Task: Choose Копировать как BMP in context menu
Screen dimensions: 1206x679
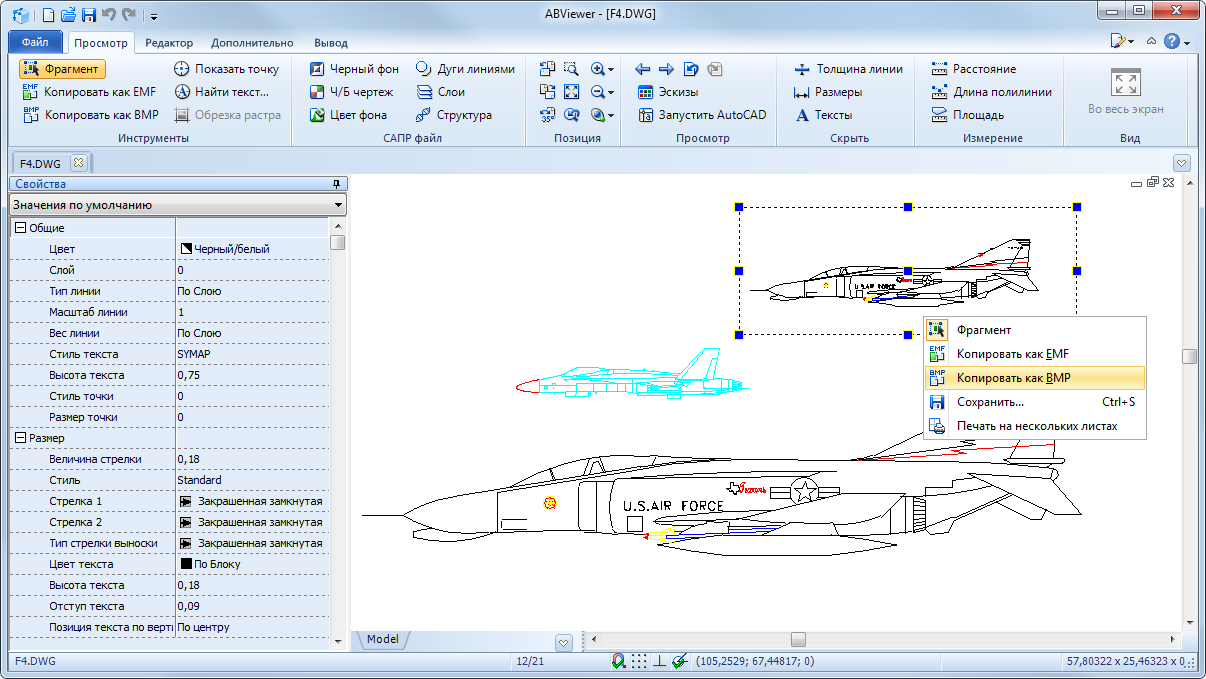Action: [1014, 378]
